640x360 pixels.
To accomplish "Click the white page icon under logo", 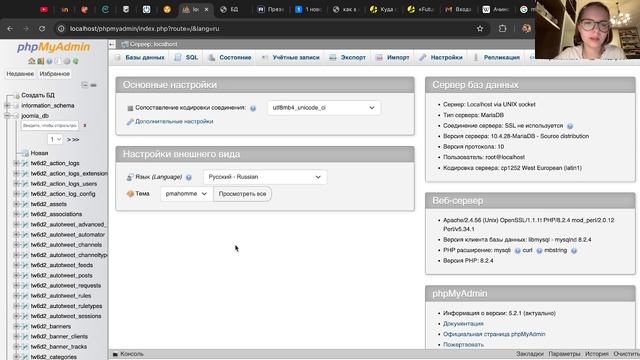I will click(58, 61).
